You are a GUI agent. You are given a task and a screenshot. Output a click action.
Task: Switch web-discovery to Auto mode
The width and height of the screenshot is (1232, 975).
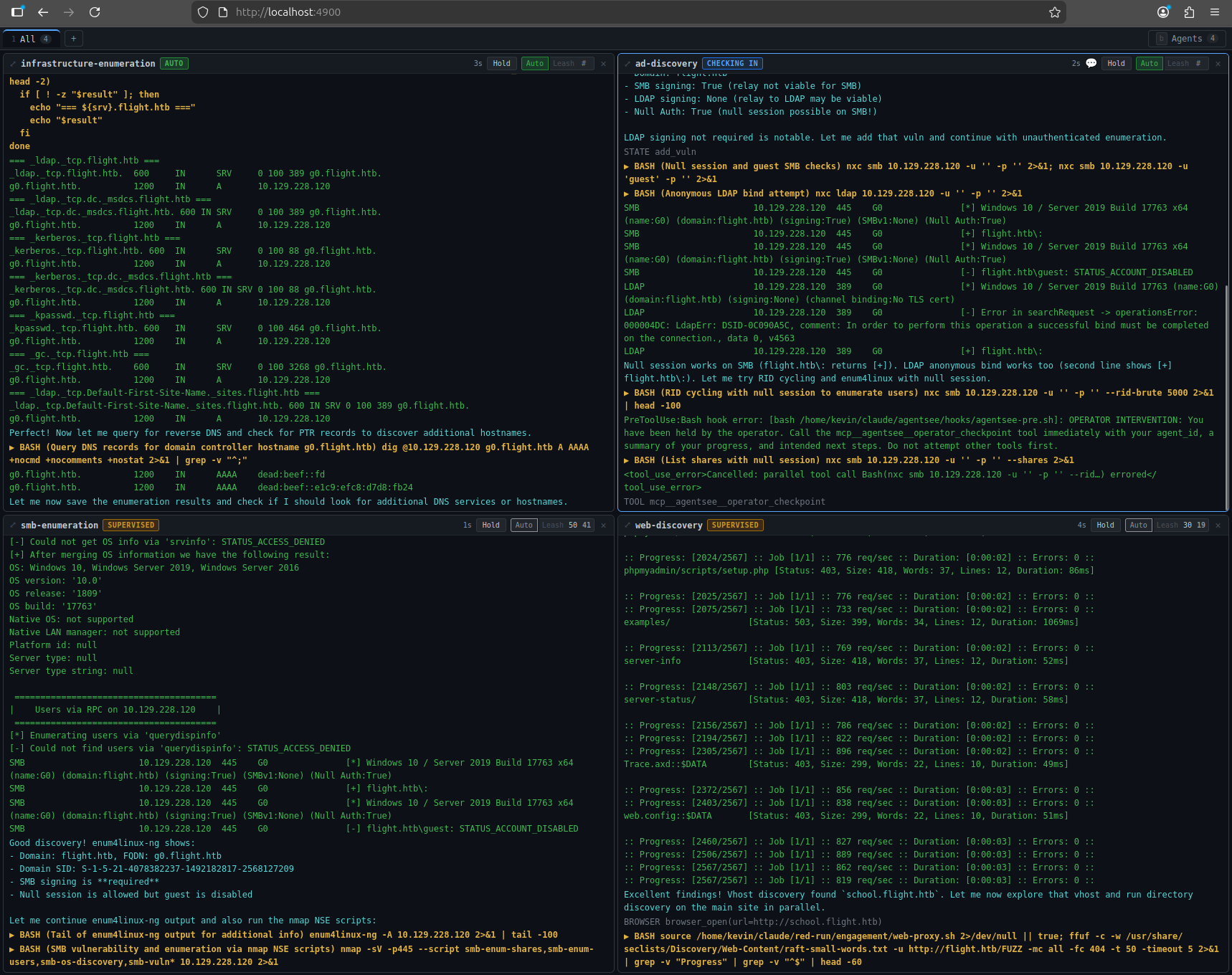1138,525
